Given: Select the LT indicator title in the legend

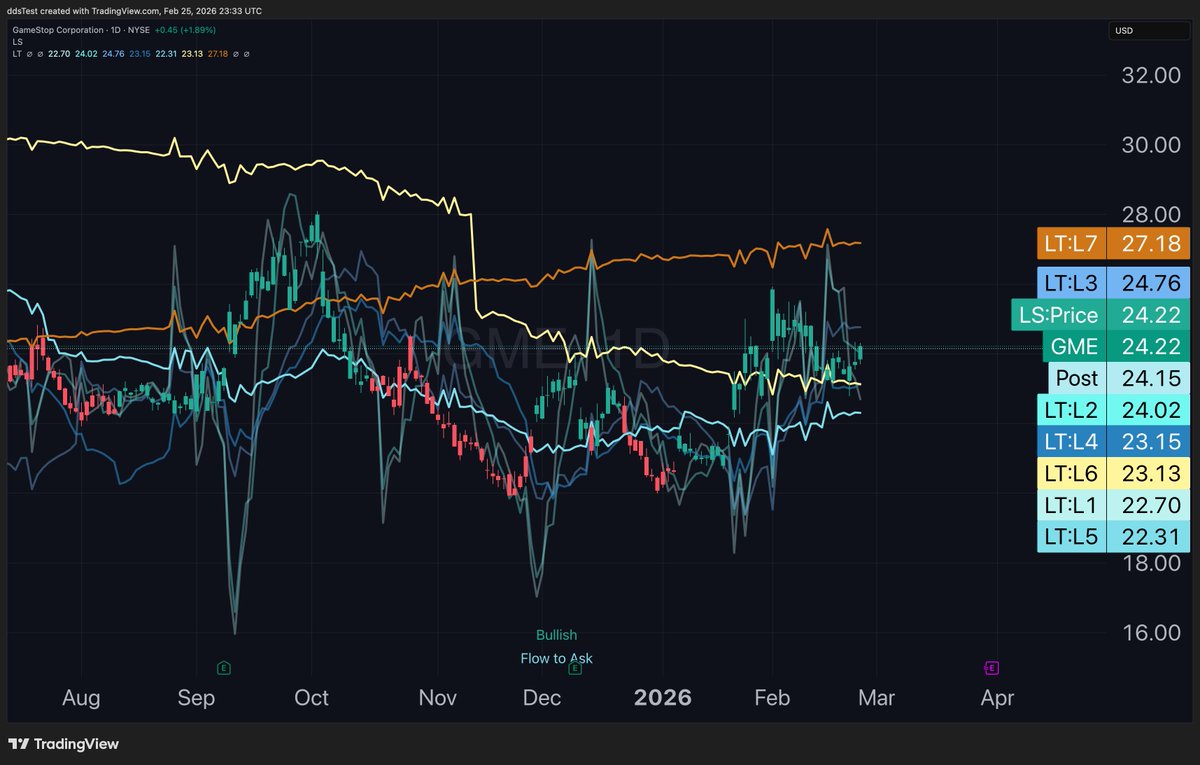Looking at the screenshot, I should [x=16, y=53].
